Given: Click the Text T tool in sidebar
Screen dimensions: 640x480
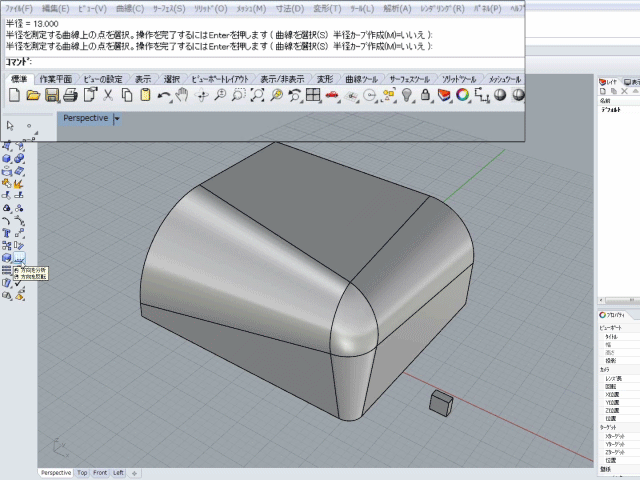Looking at the screenshot, I should (7, 233).
